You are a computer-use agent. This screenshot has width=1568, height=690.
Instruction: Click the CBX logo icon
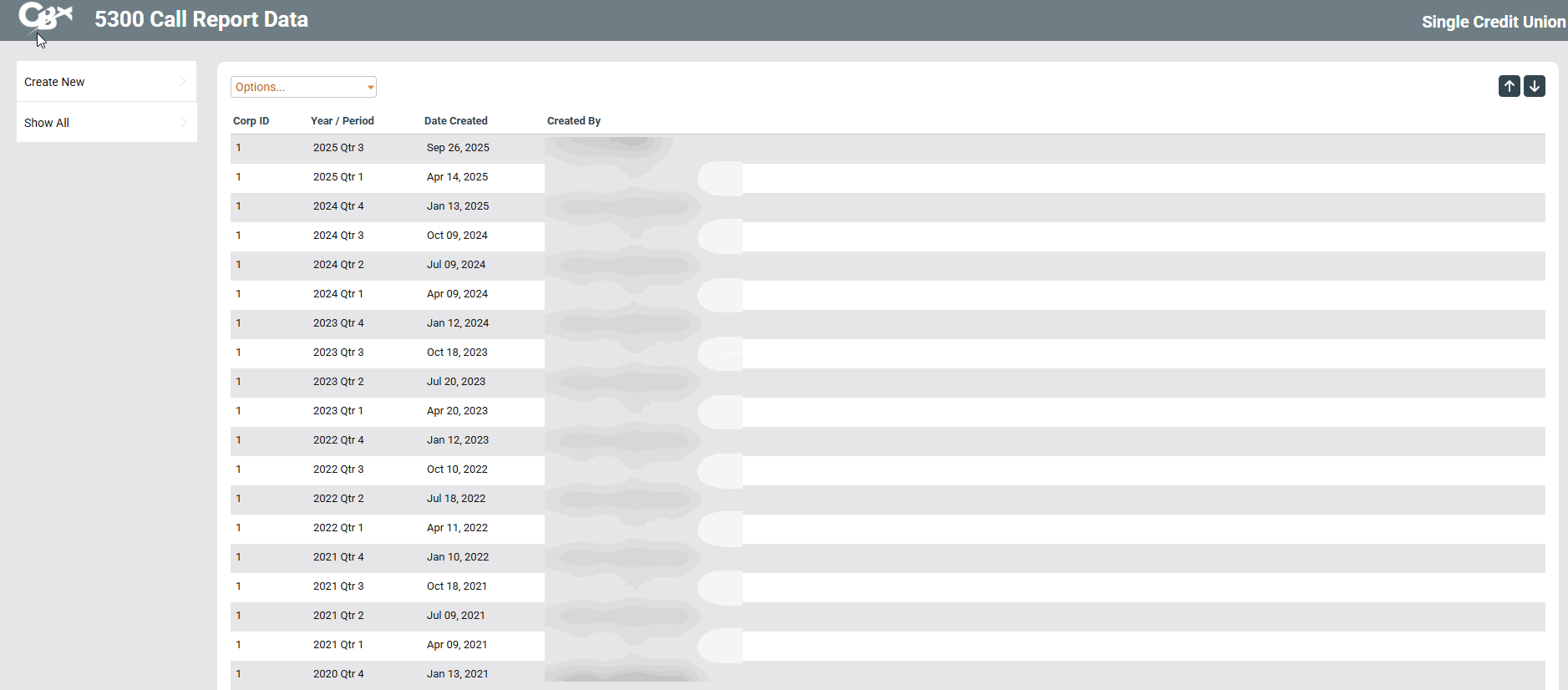click(x=45, y=17)
